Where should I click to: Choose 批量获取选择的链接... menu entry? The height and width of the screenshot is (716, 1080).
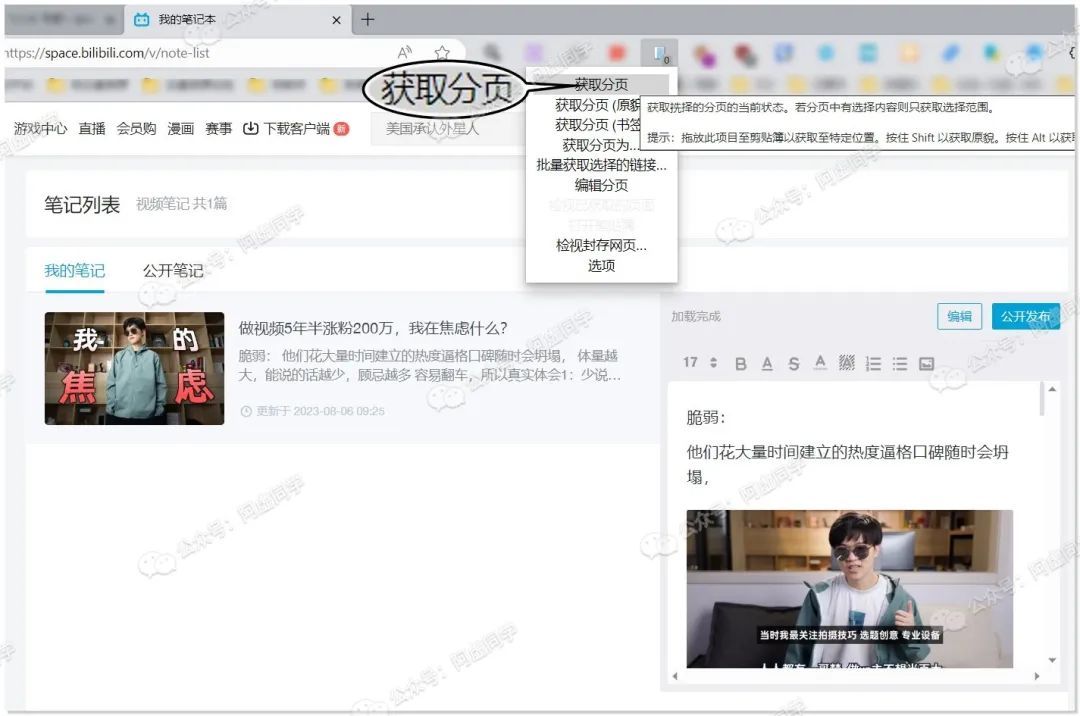(601, 165)
